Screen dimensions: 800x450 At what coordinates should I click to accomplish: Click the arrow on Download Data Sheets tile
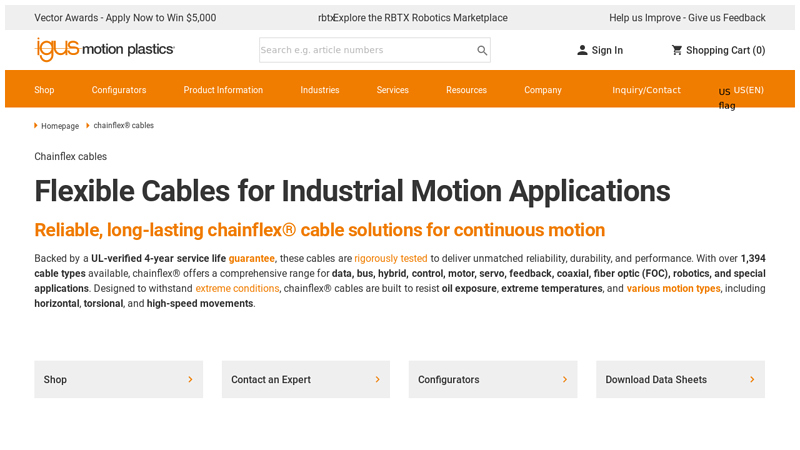(x=752, y=380)
